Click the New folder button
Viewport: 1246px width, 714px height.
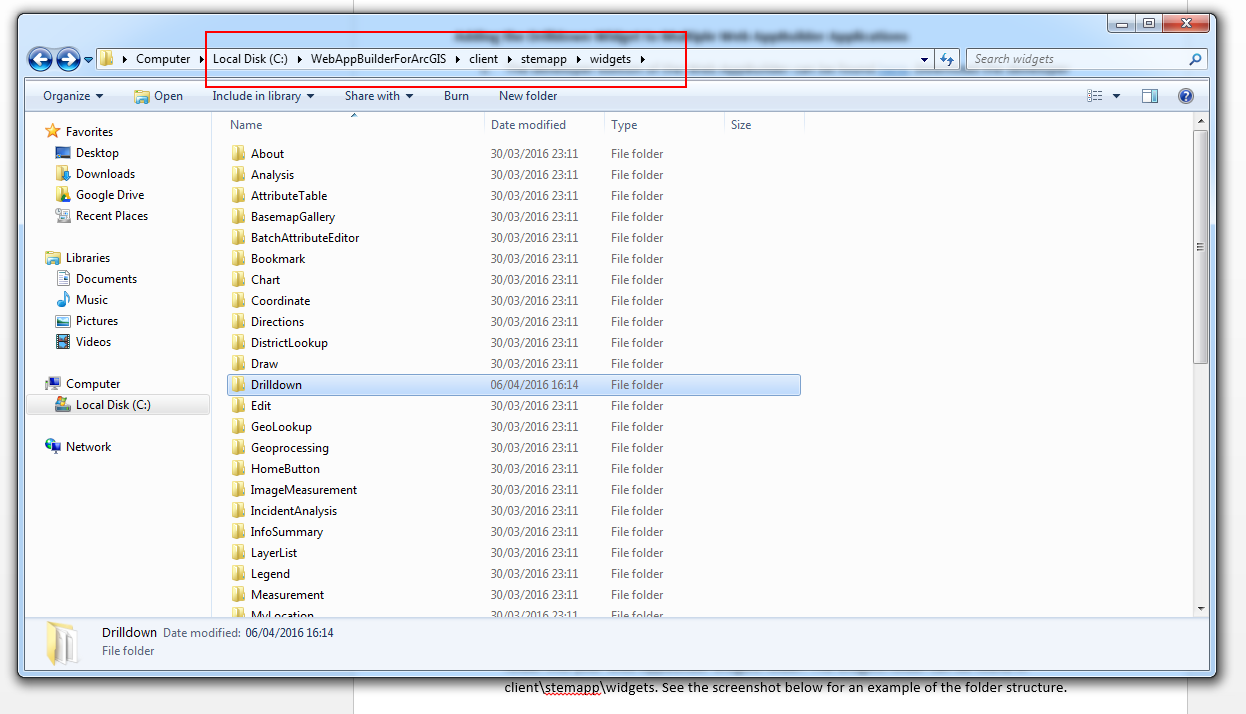[x=528, y=96]
